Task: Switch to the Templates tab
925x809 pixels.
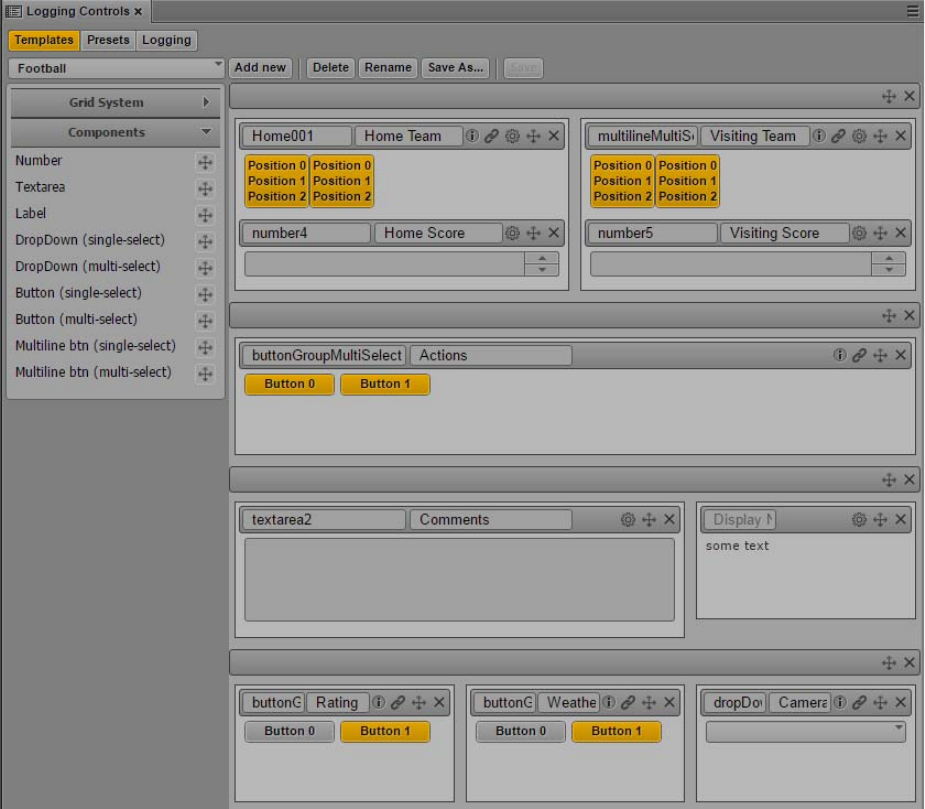Action: click(x=44, y=40)
